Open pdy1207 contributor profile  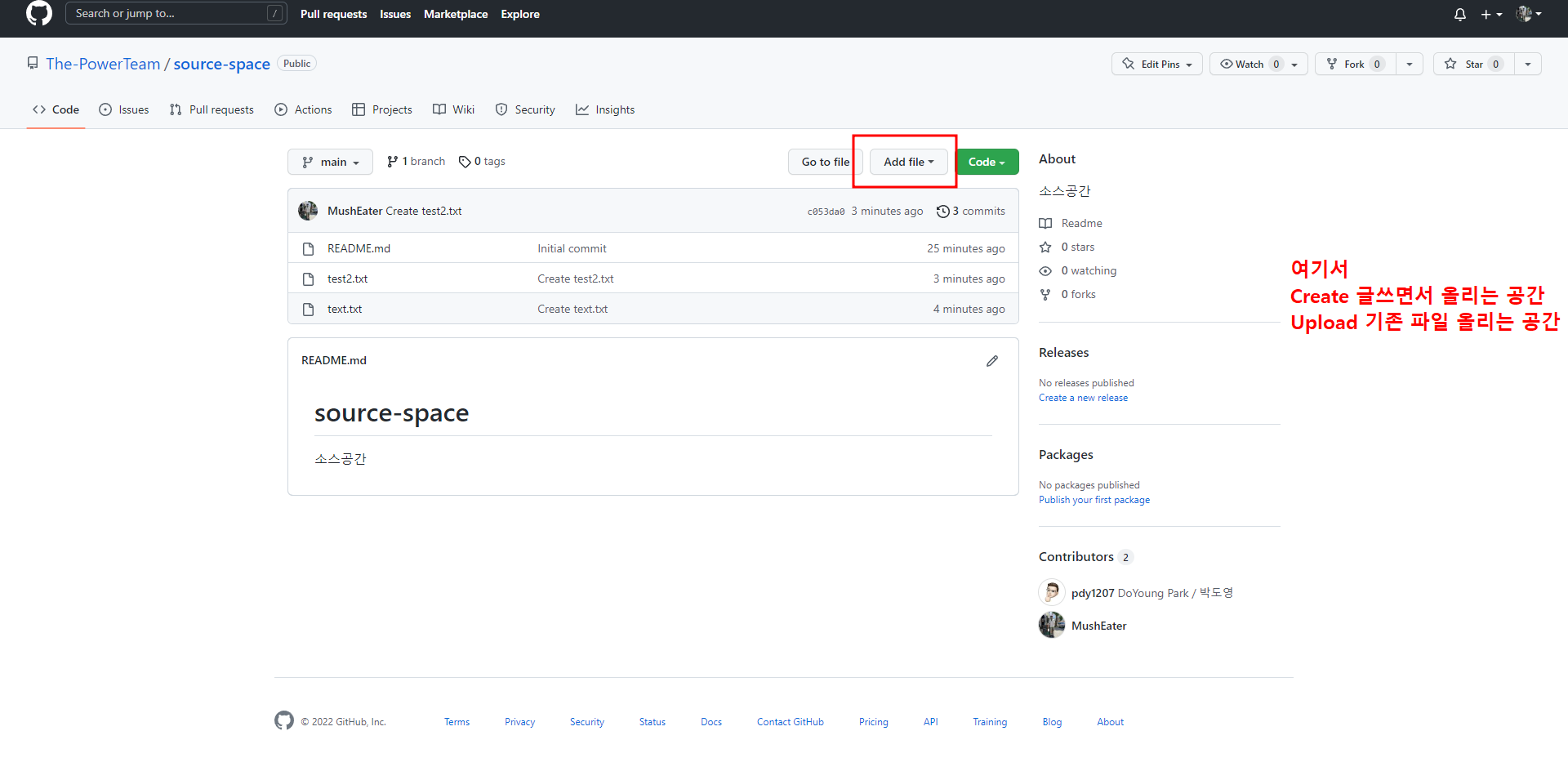pos(1093,593)
